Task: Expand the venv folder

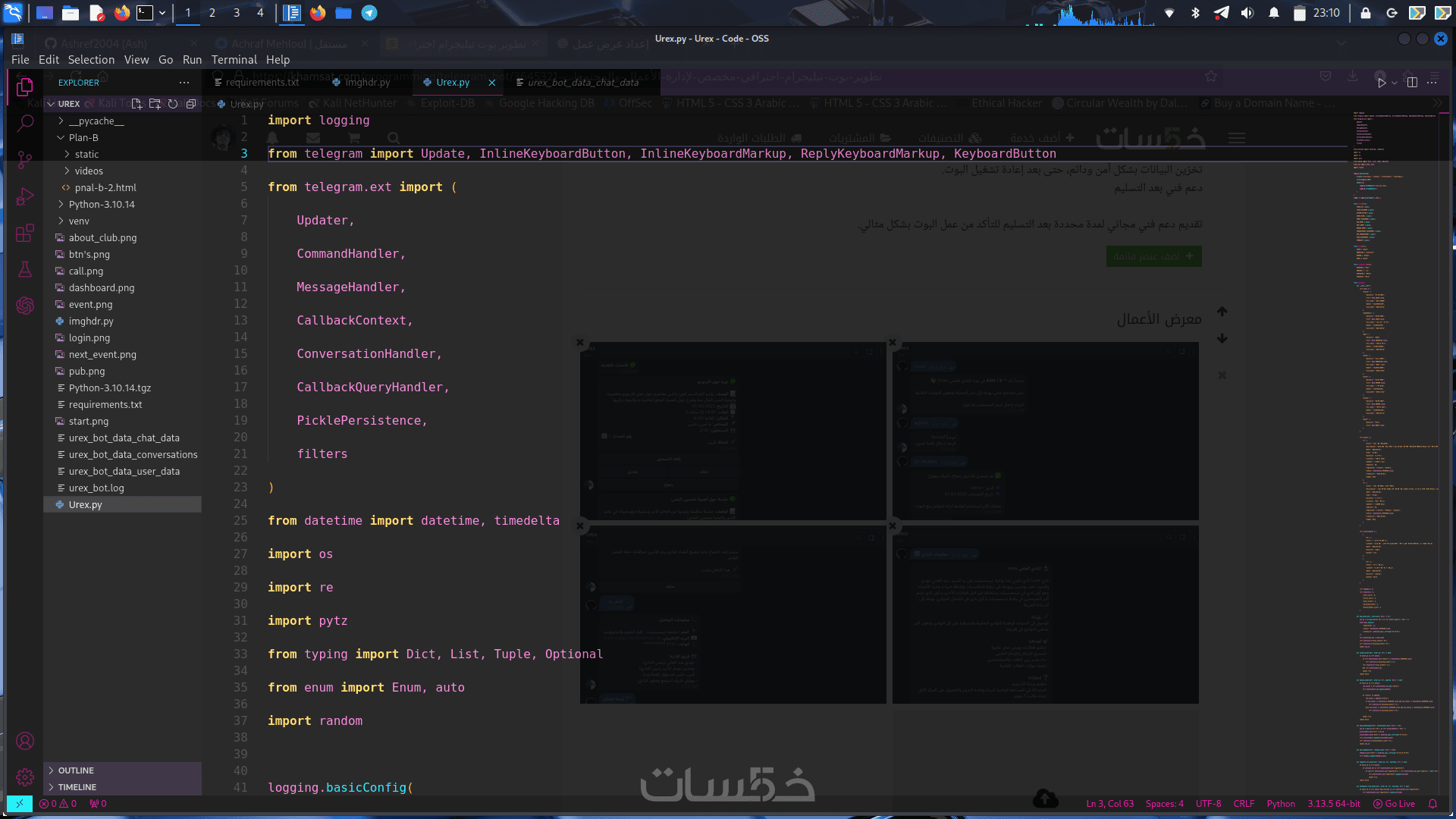Action: 79,221
